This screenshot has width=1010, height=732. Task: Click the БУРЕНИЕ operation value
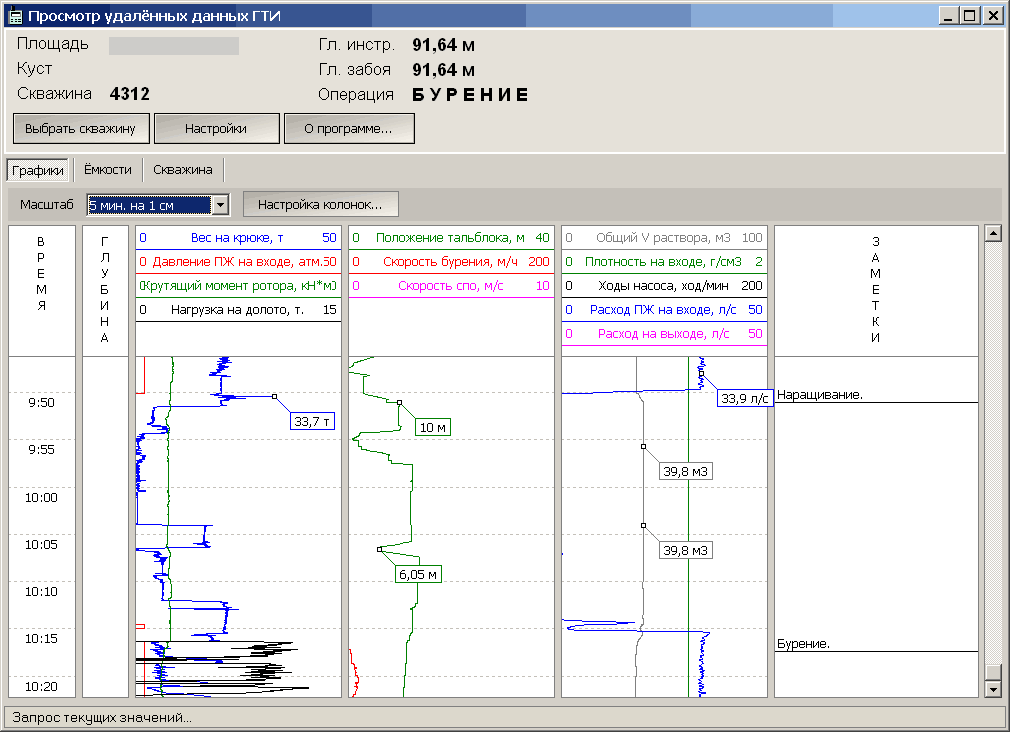click(x=471, y=95)
